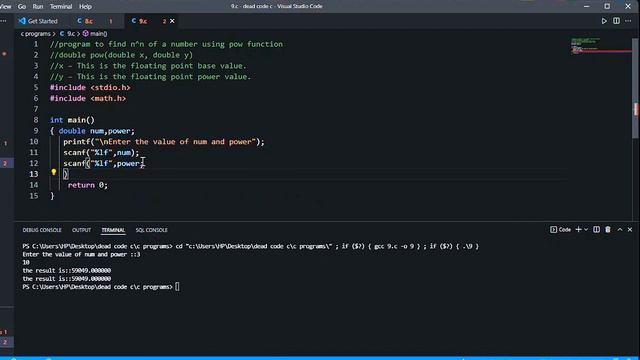
Task: Kill the terminal with the trash icon
Action: point(608,230)
